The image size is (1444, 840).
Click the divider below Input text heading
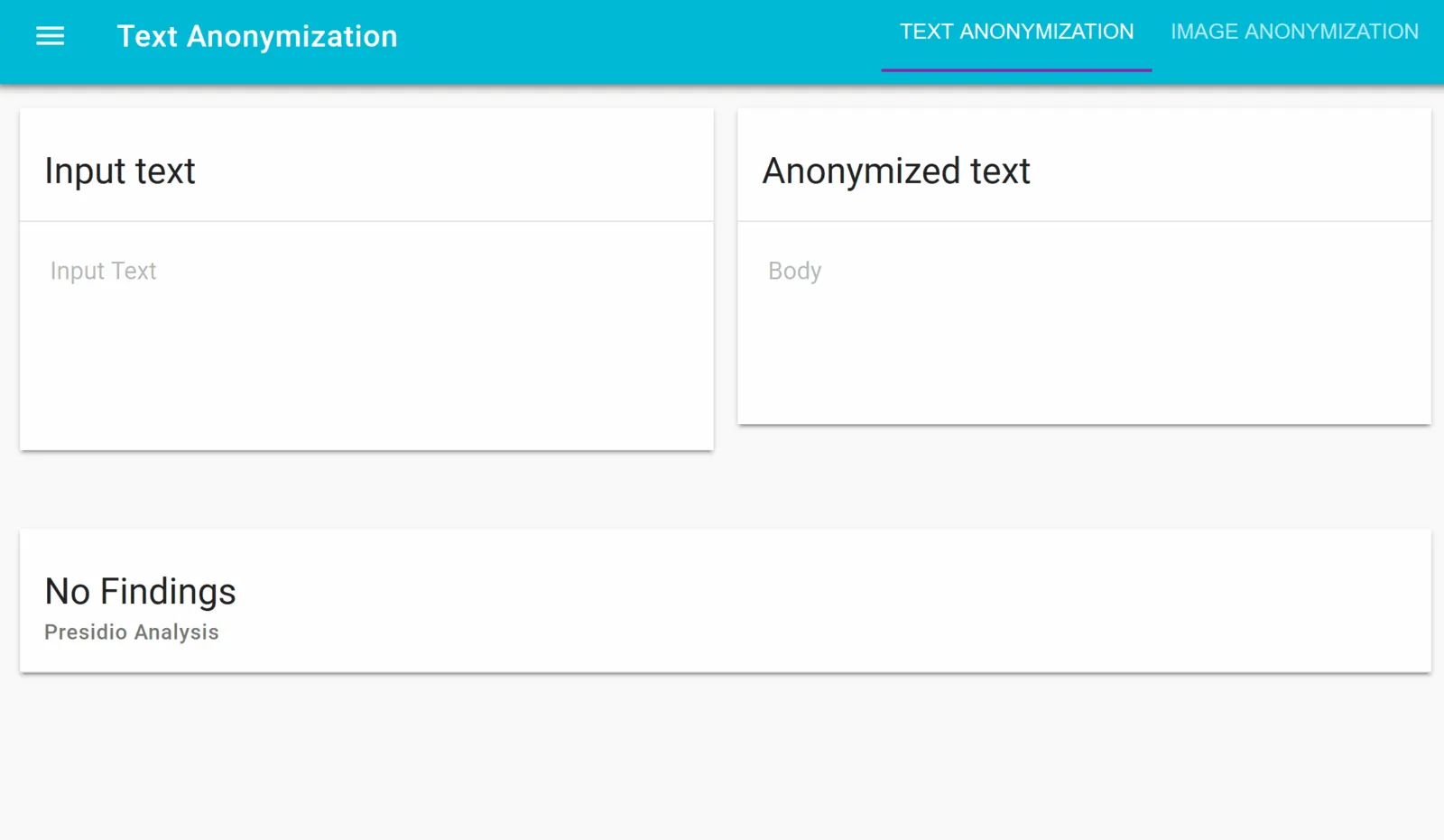tap(366, 221)
